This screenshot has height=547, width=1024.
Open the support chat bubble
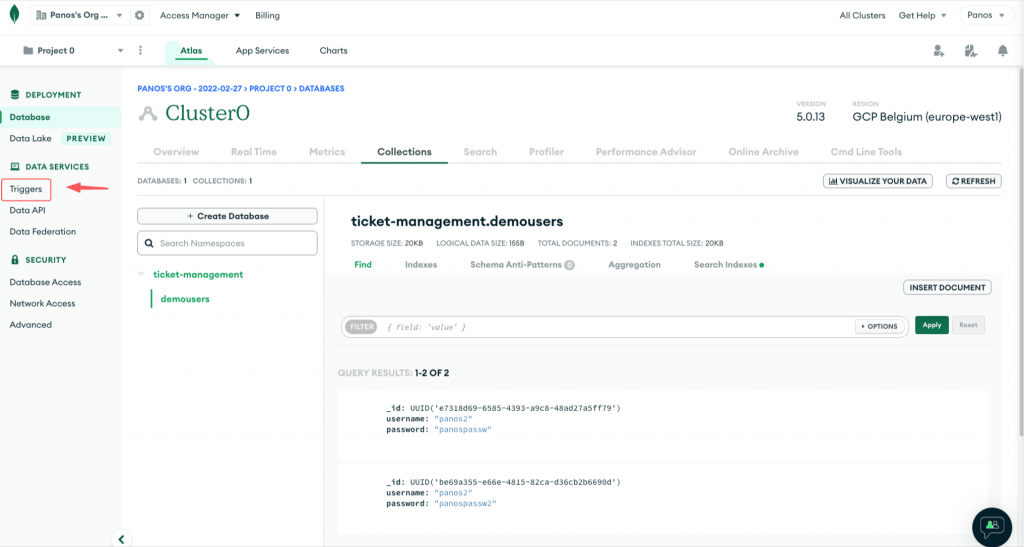pyautogui.click(x=992, y=527)
